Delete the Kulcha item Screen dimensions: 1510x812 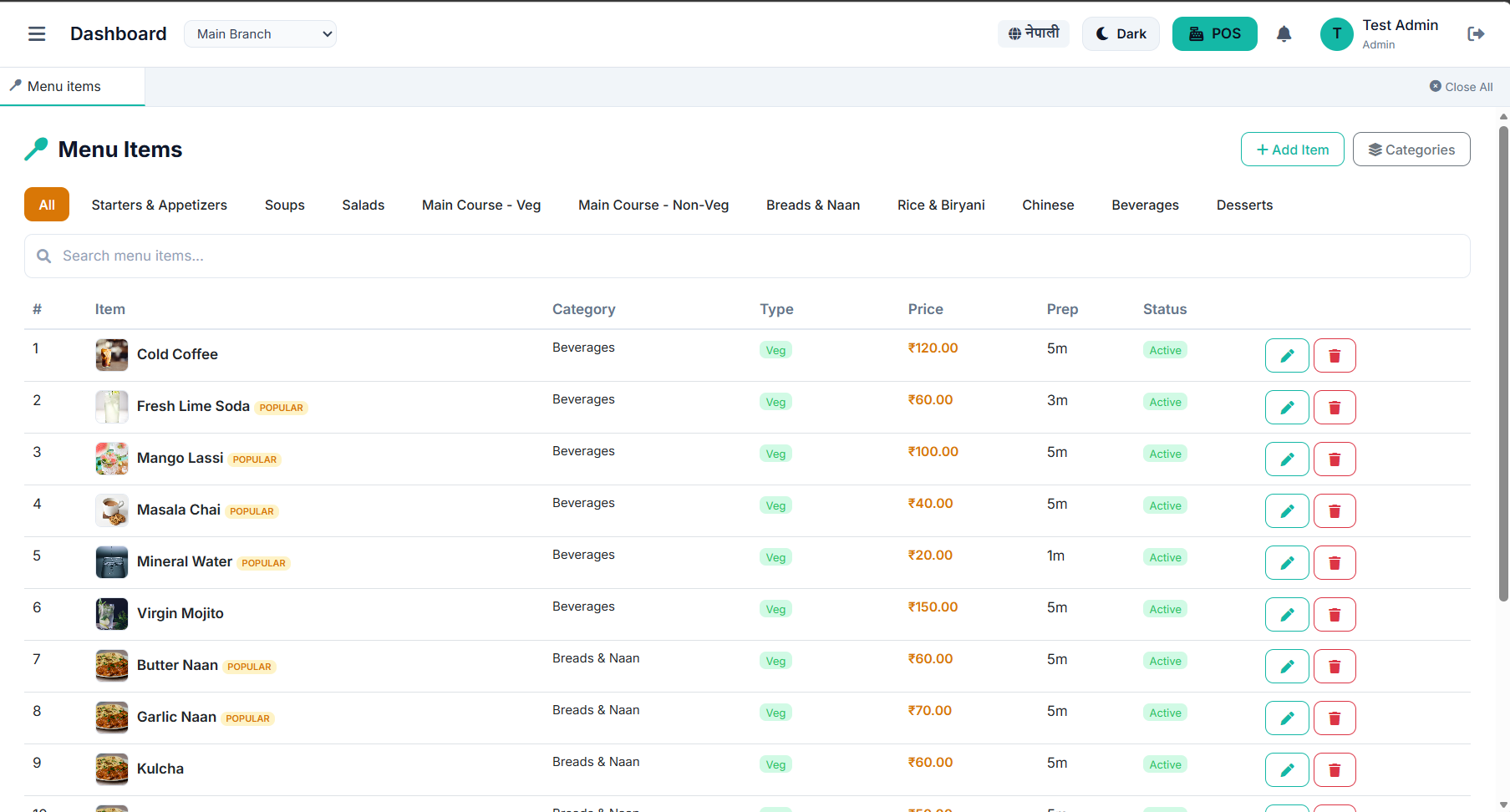click(1335, 769)
